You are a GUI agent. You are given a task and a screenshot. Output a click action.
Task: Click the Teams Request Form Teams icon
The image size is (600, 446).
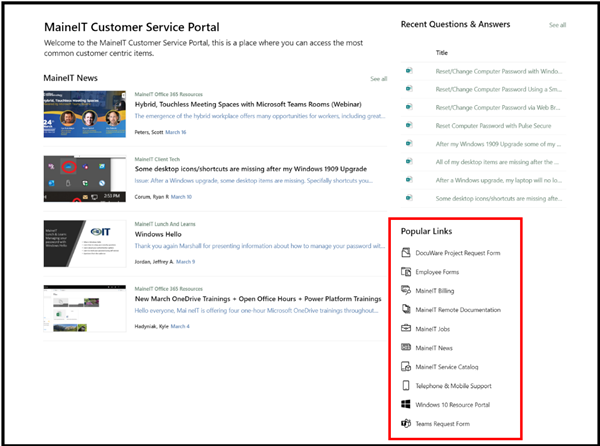point(406,423)
